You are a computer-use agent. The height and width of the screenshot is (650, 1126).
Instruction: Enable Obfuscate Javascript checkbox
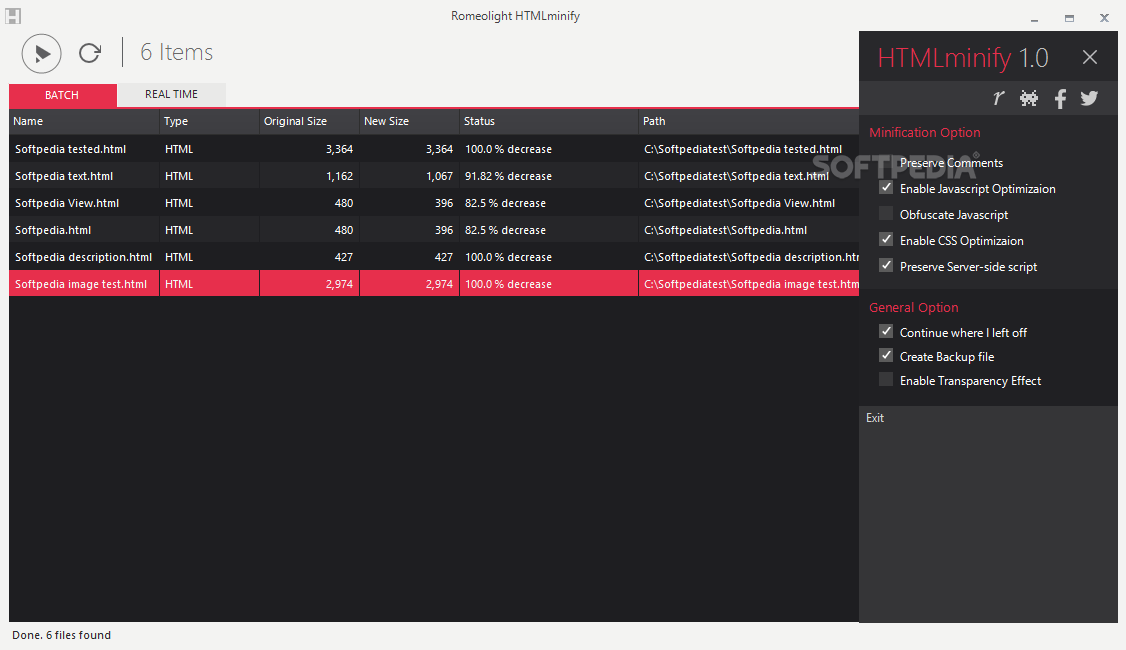click(x=886, y=214)
